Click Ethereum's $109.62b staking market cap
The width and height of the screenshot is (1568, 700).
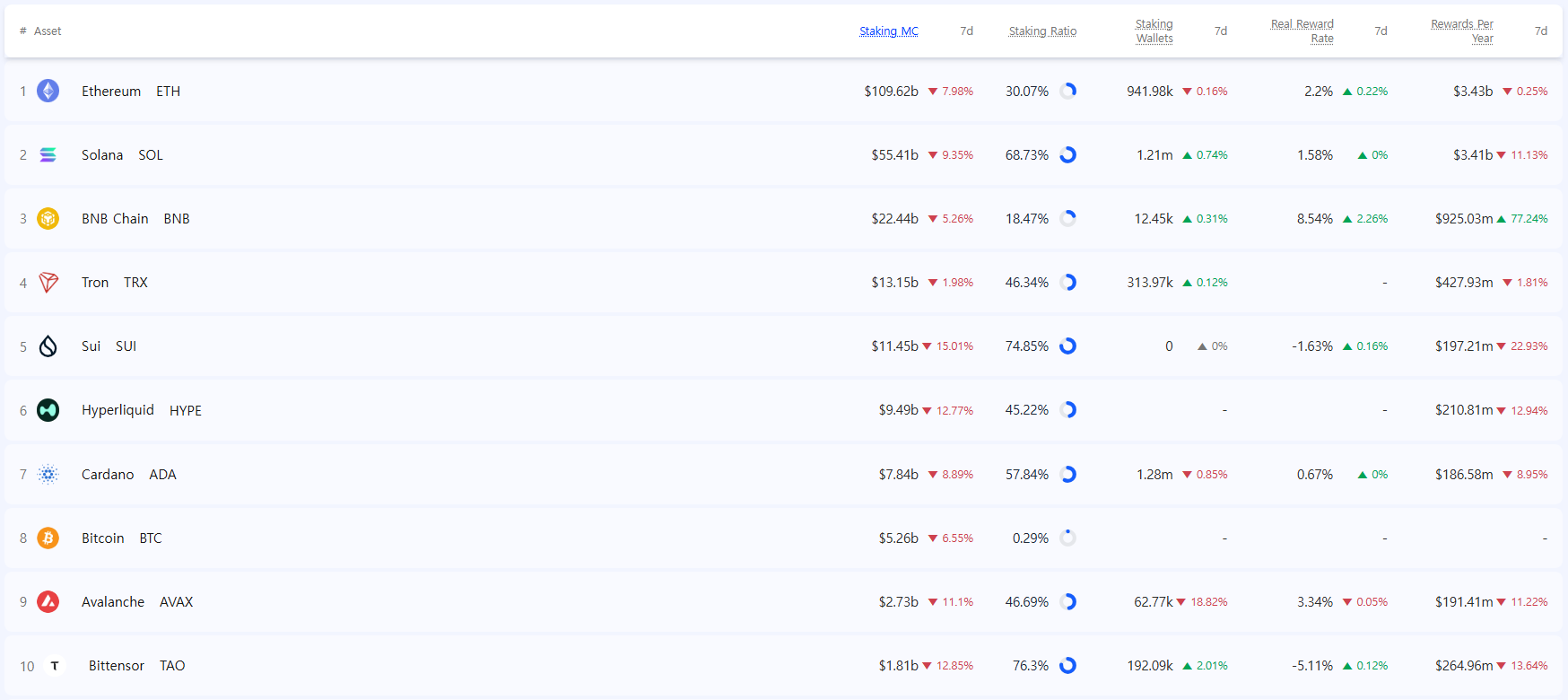(x=891, y=92)
